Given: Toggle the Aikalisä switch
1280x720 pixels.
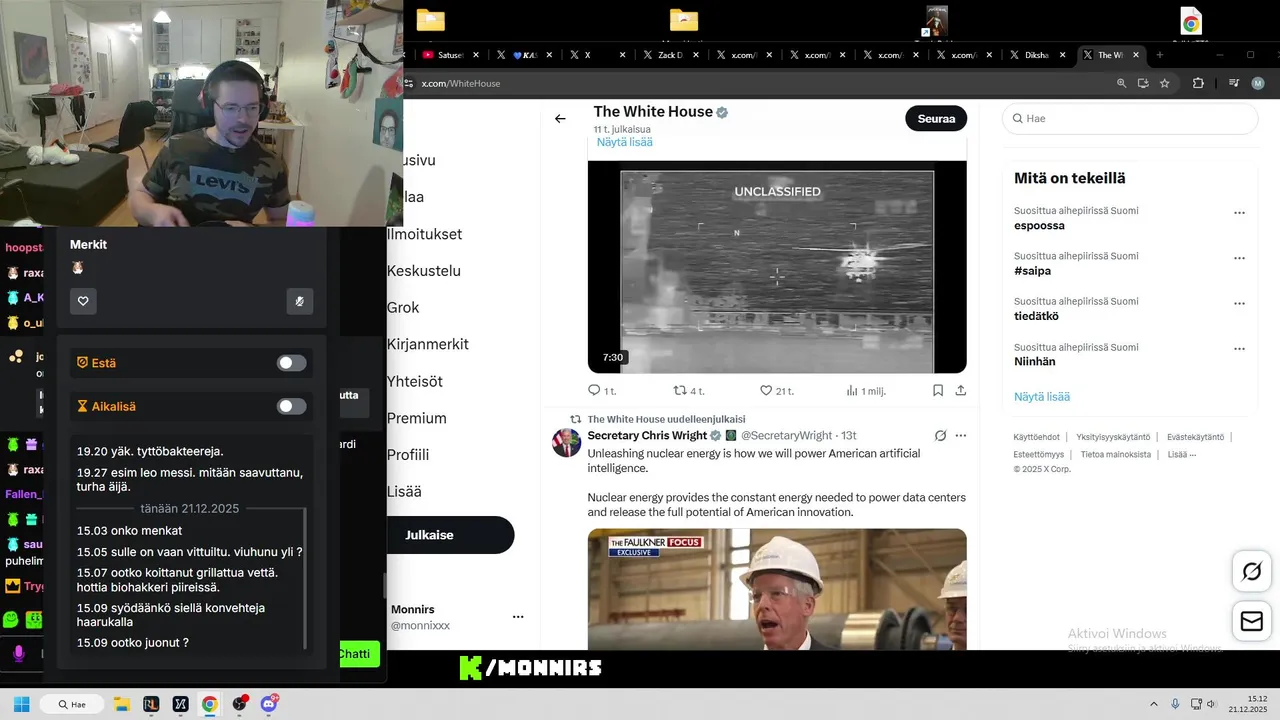Looking at the screenshot, I should tap(291, 406).
